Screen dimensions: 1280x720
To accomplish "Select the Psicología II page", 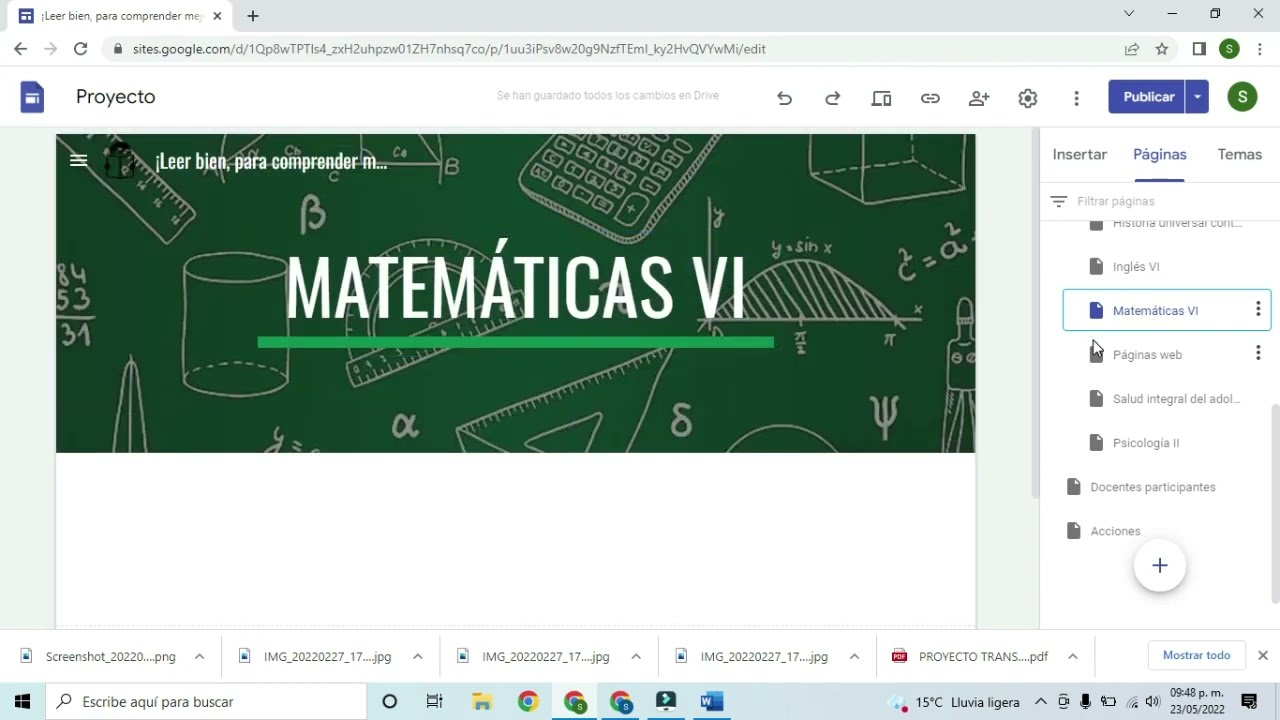I will [x=1166, y=443].
